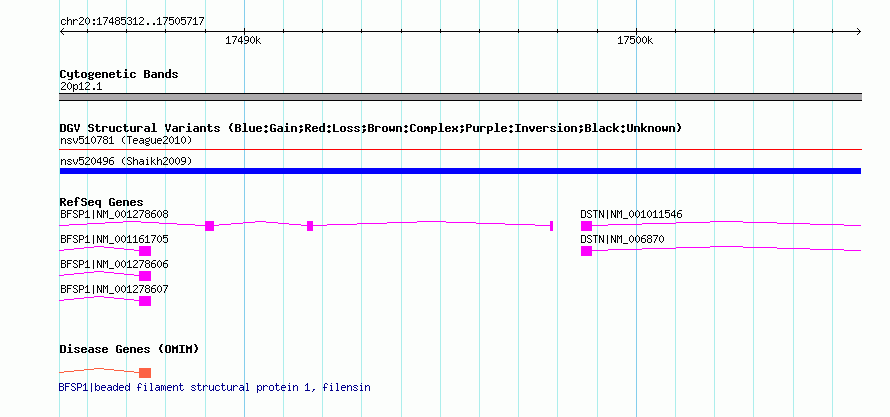Viewport: 890px width, 417px height.
Task: Click the 17500k ruler tick label
Action: [635, 41]
